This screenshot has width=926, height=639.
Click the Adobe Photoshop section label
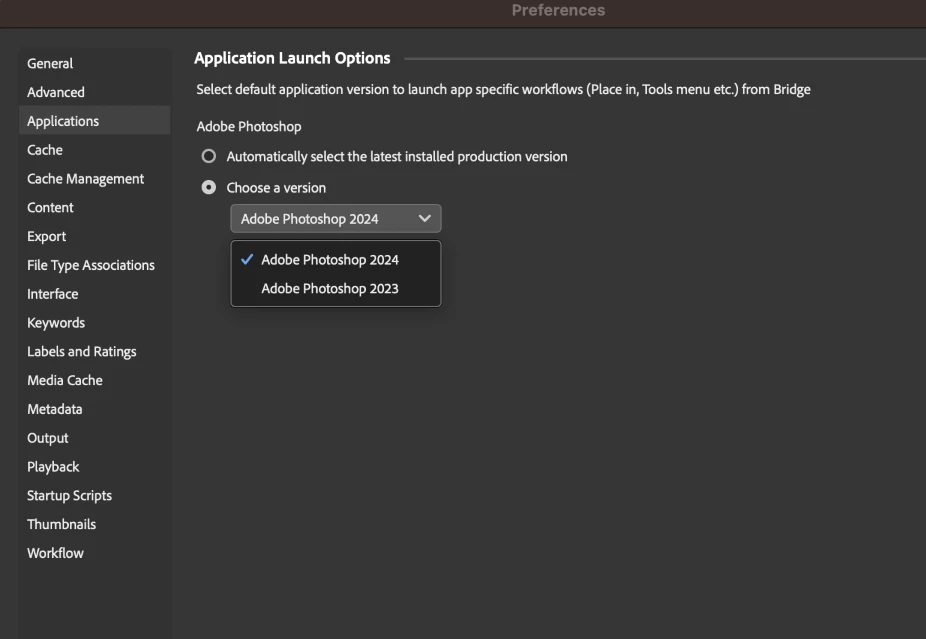point(249,126)
